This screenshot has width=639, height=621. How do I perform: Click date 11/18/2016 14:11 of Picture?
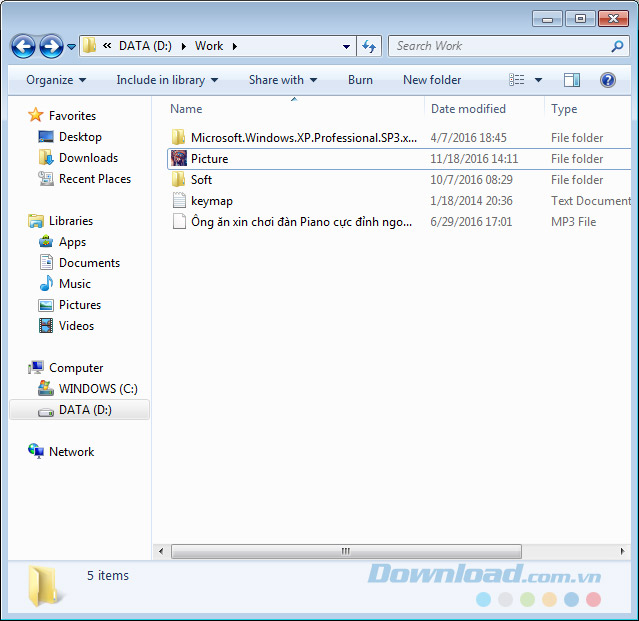[x=474, y=159]
